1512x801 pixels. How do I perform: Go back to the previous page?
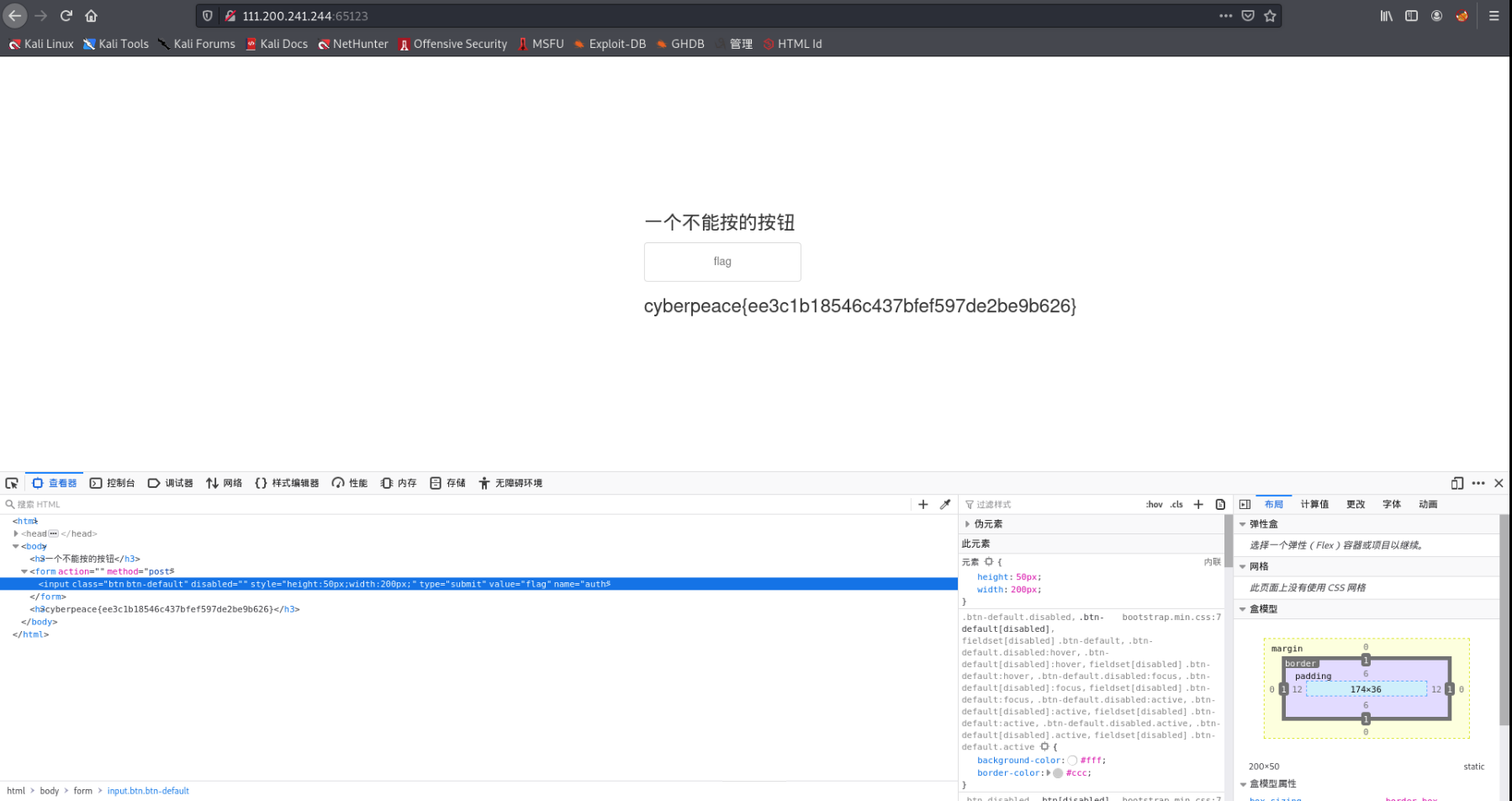pos(15,15)
